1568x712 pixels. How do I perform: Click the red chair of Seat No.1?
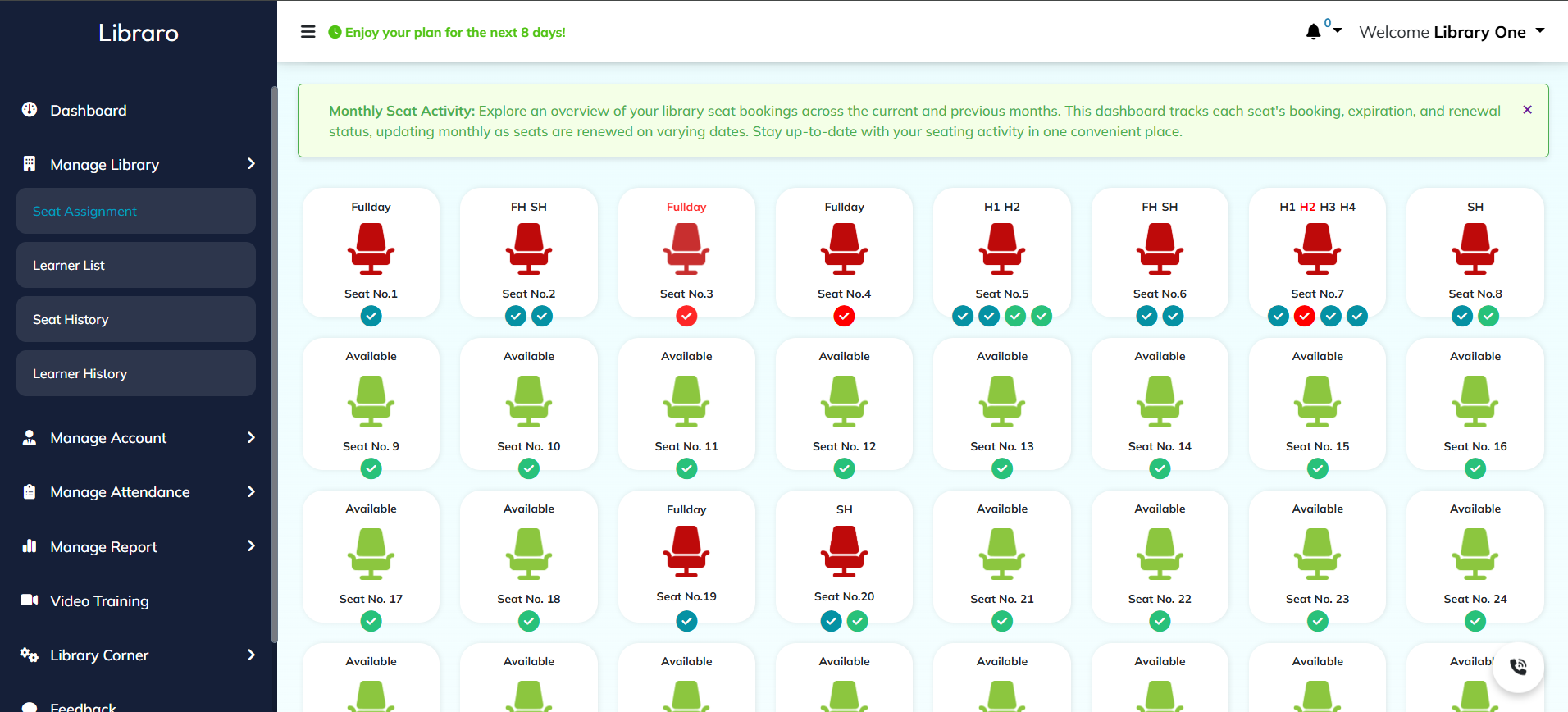click(x=371, y=249)
